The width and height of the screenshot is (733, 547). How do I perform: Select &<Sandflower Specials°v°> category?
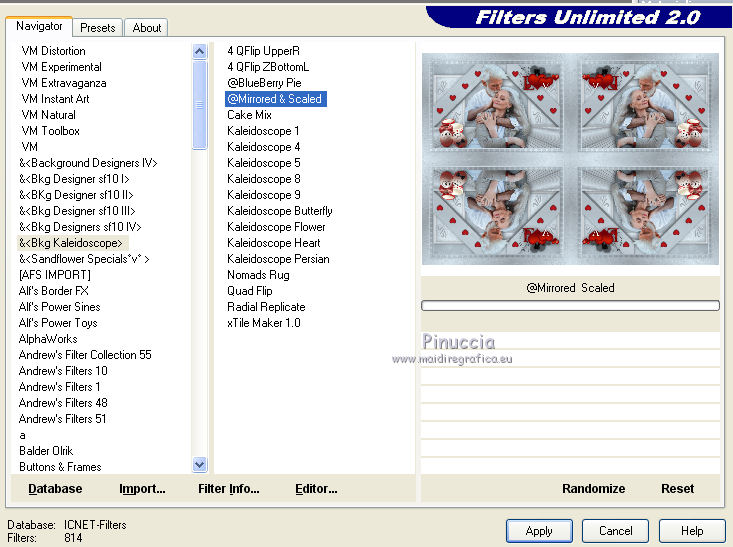pos(84,259)
